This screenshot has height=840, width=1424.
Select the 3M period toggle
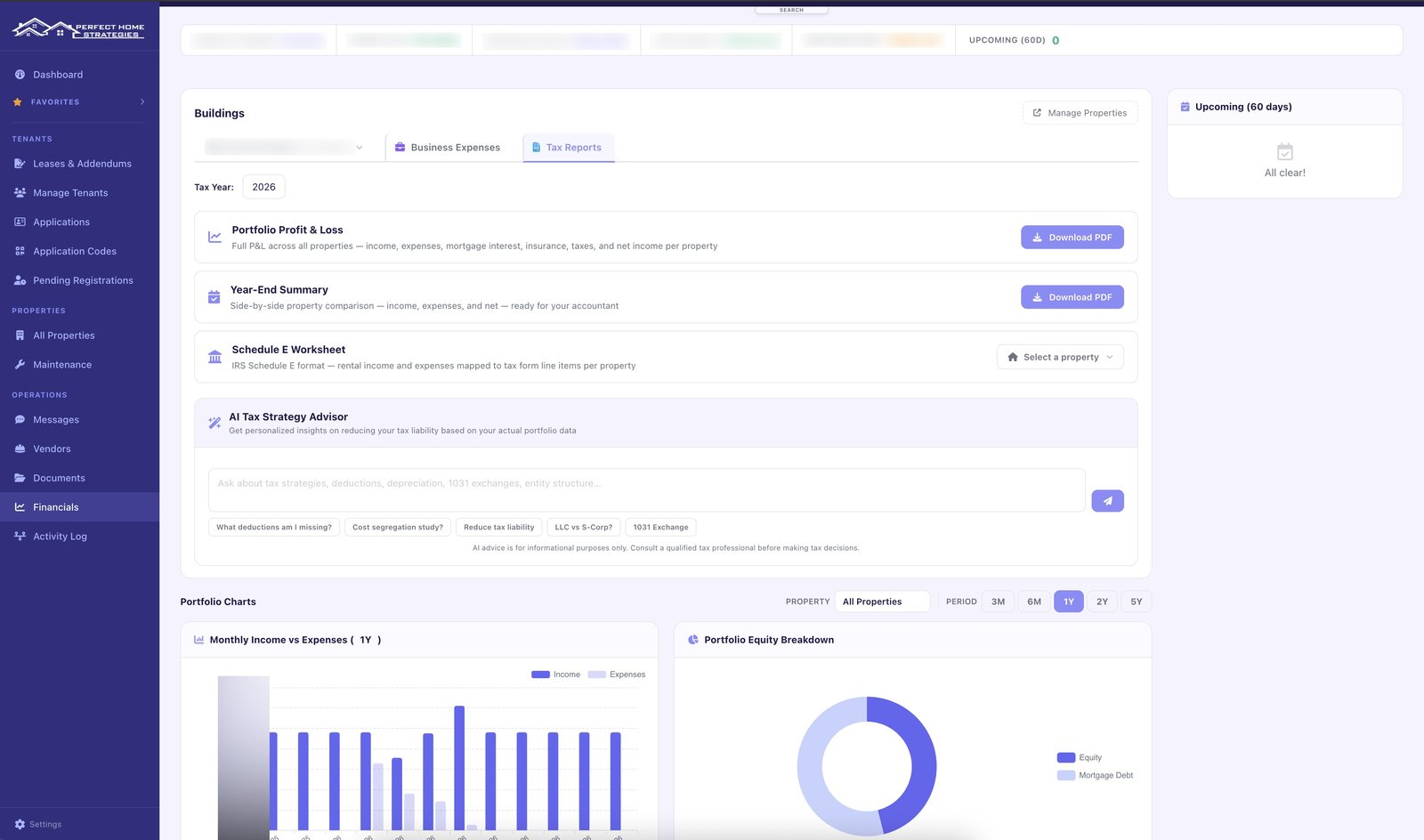point(998,602)
